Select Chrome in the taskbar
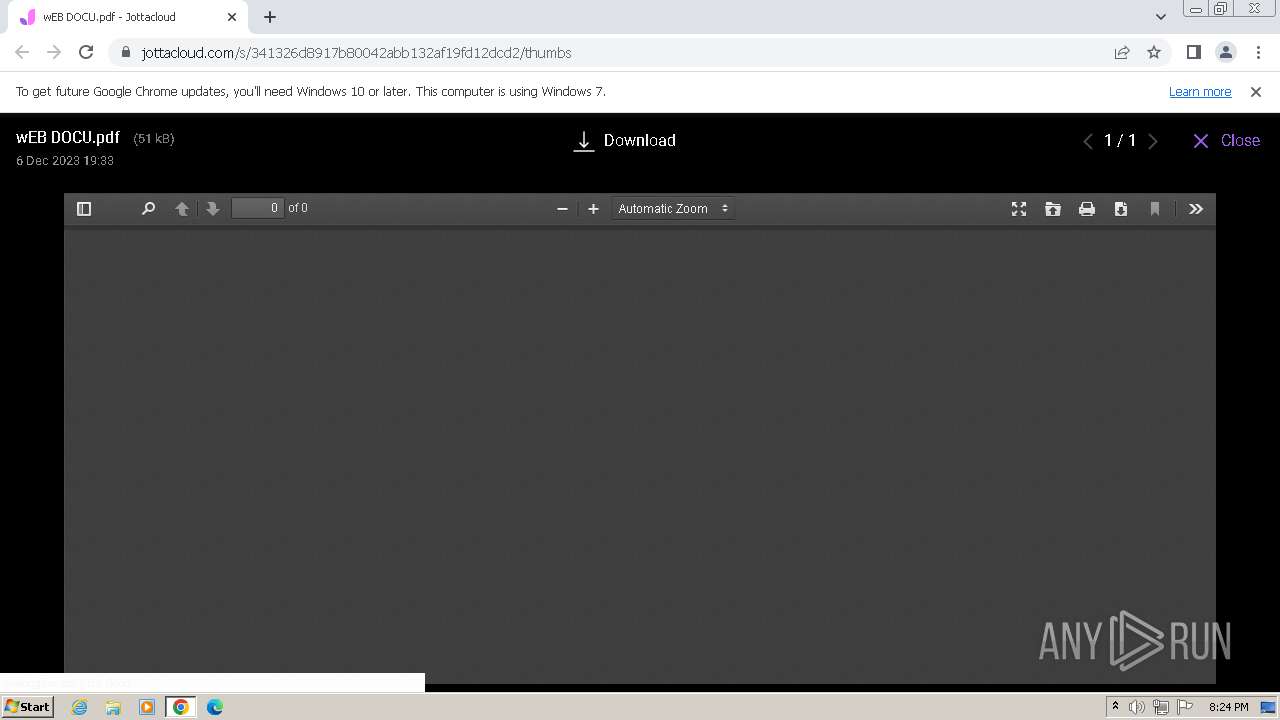 click(180, 707)
